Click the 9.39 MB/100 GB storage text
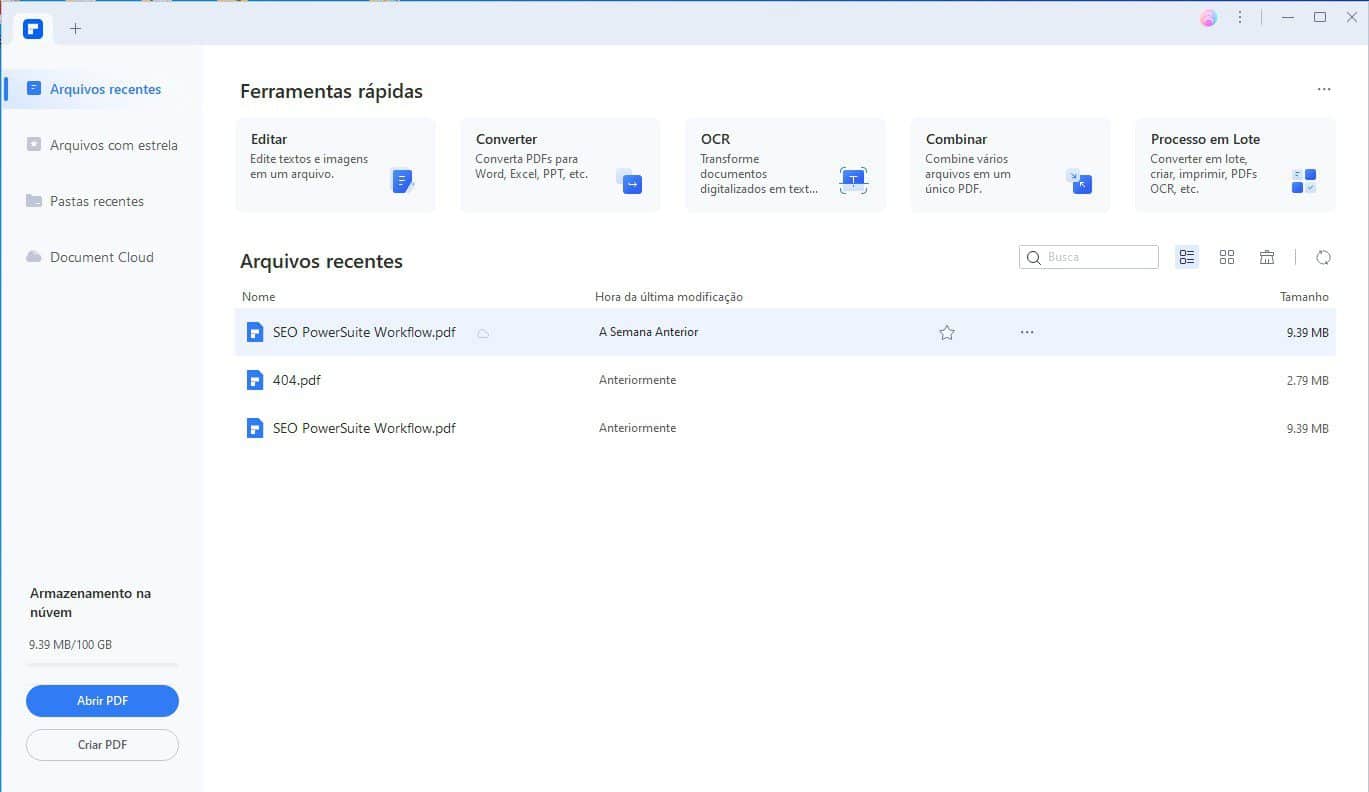This screenshot has width=1369, height=792. pos(71,645)
